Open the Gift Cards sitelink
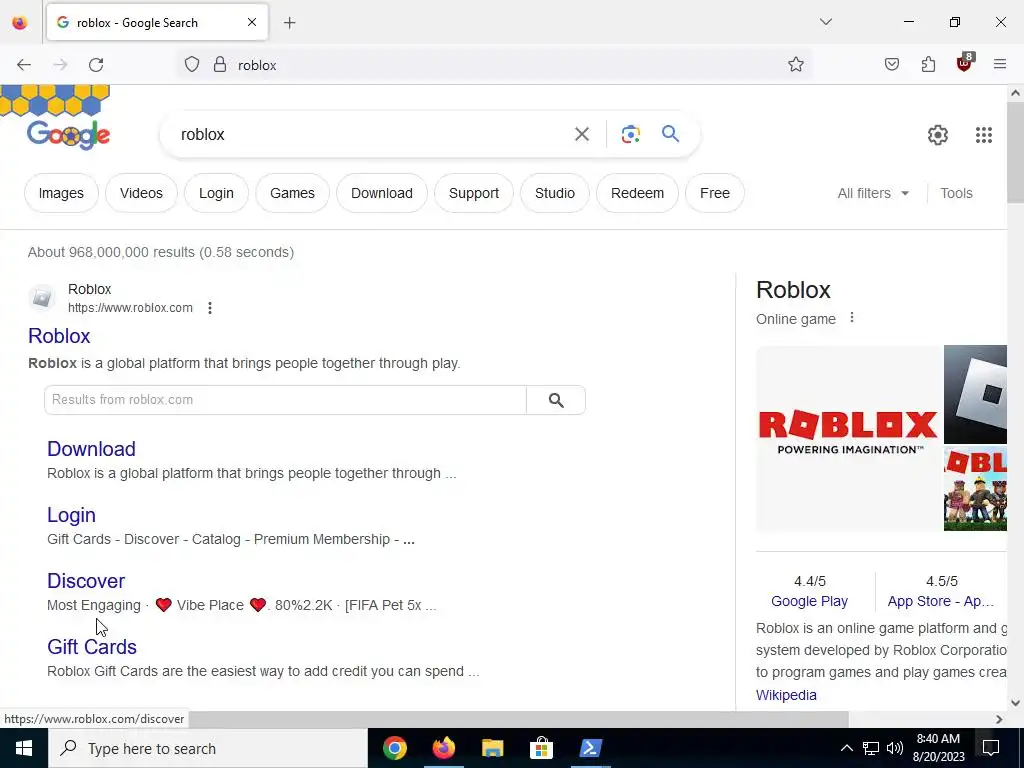 [x=92, y=647]
